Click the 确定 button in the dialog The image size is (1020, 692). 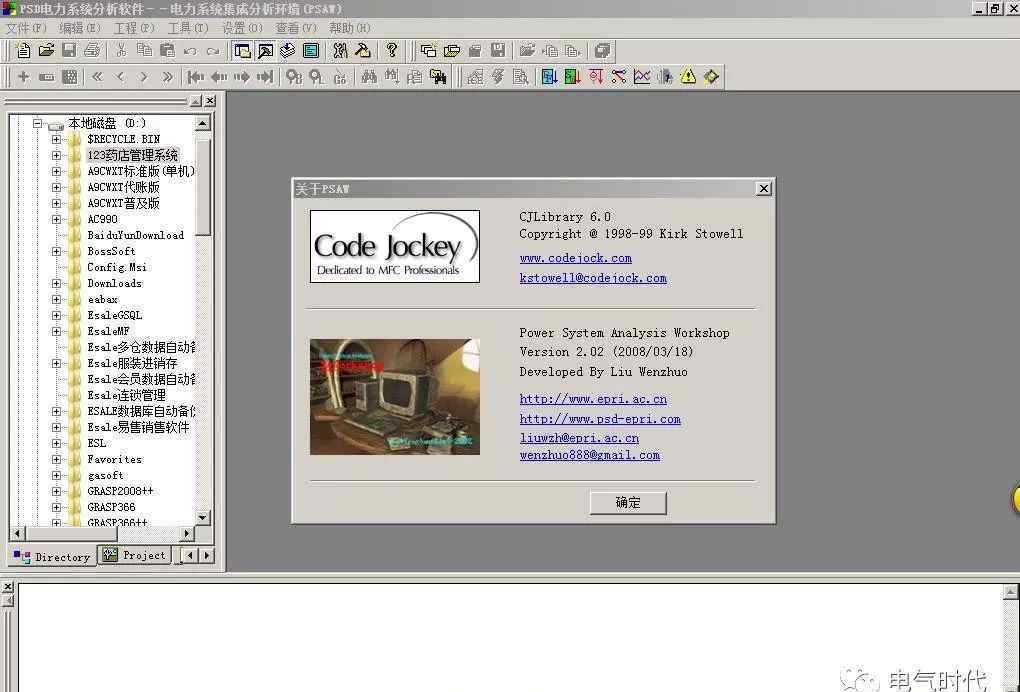tap(628, 503)
